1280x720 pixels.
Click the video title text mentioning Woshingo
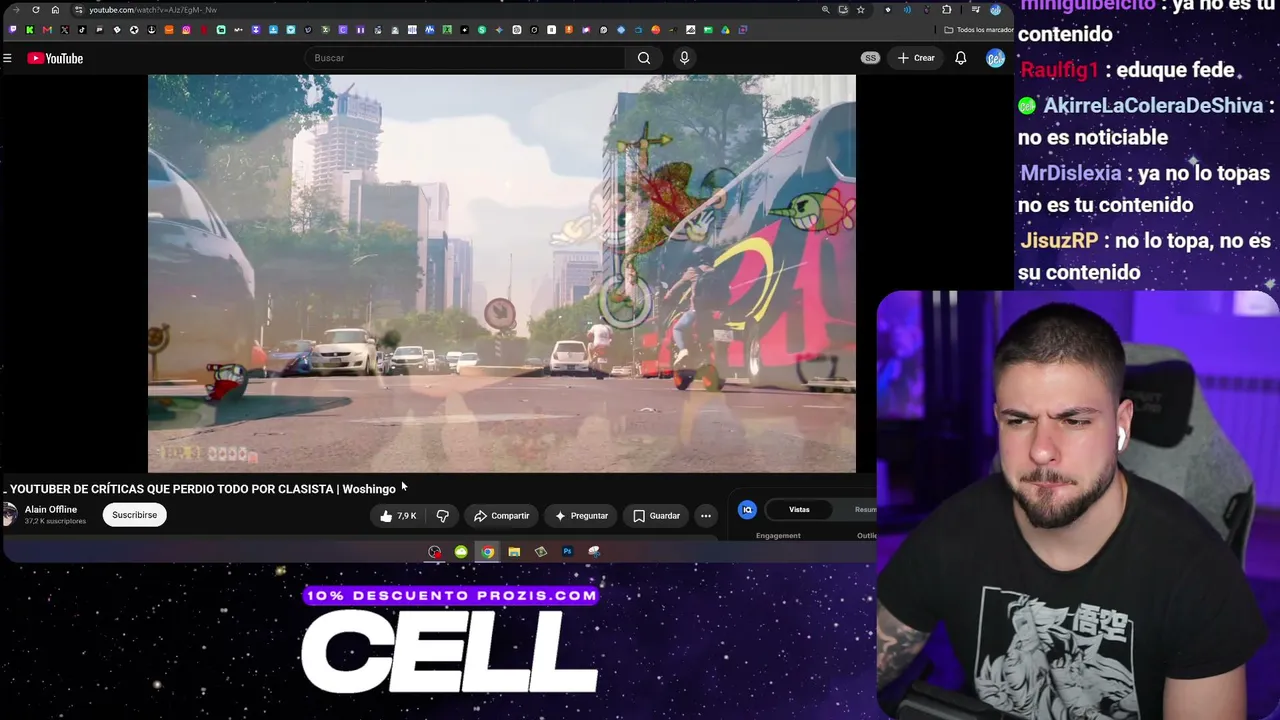pos(203,489)
